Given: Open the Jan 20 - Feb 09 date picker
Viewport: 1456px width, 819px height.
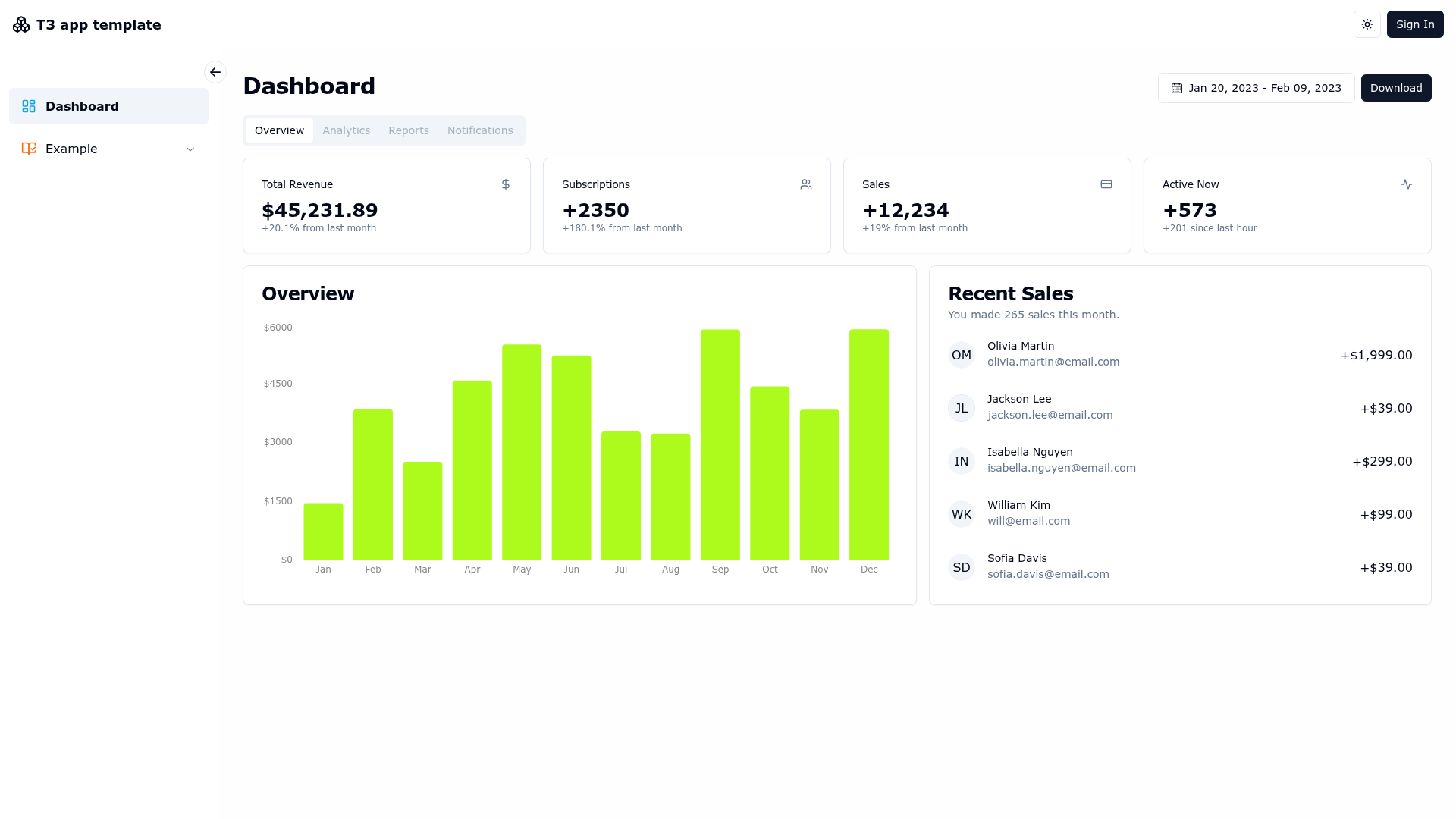Looking at the screenshot, I should pyautogui.click(x=1257, y=88).
